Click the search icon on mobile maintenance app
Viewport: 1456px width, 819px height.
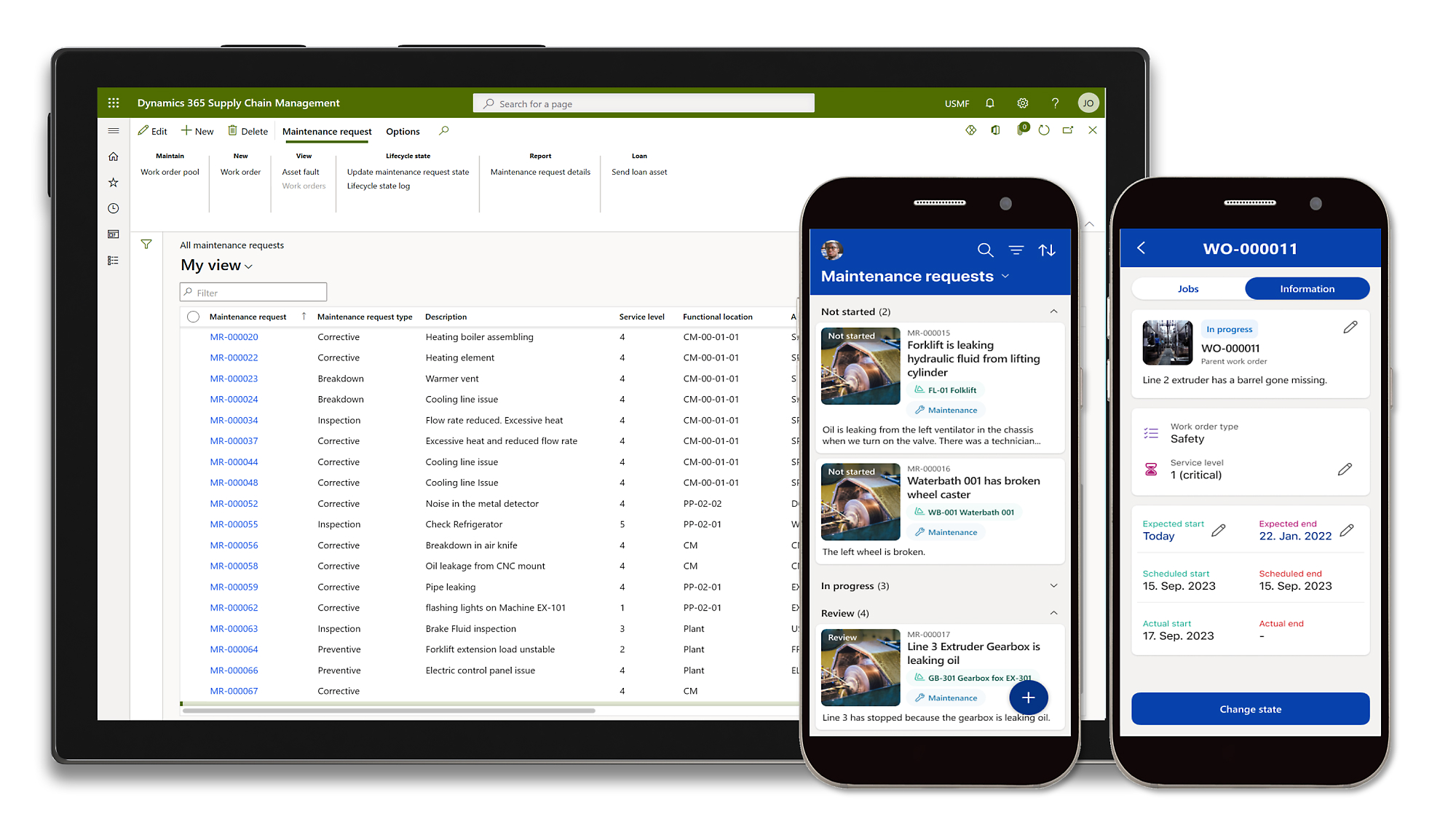click(983, 249)
